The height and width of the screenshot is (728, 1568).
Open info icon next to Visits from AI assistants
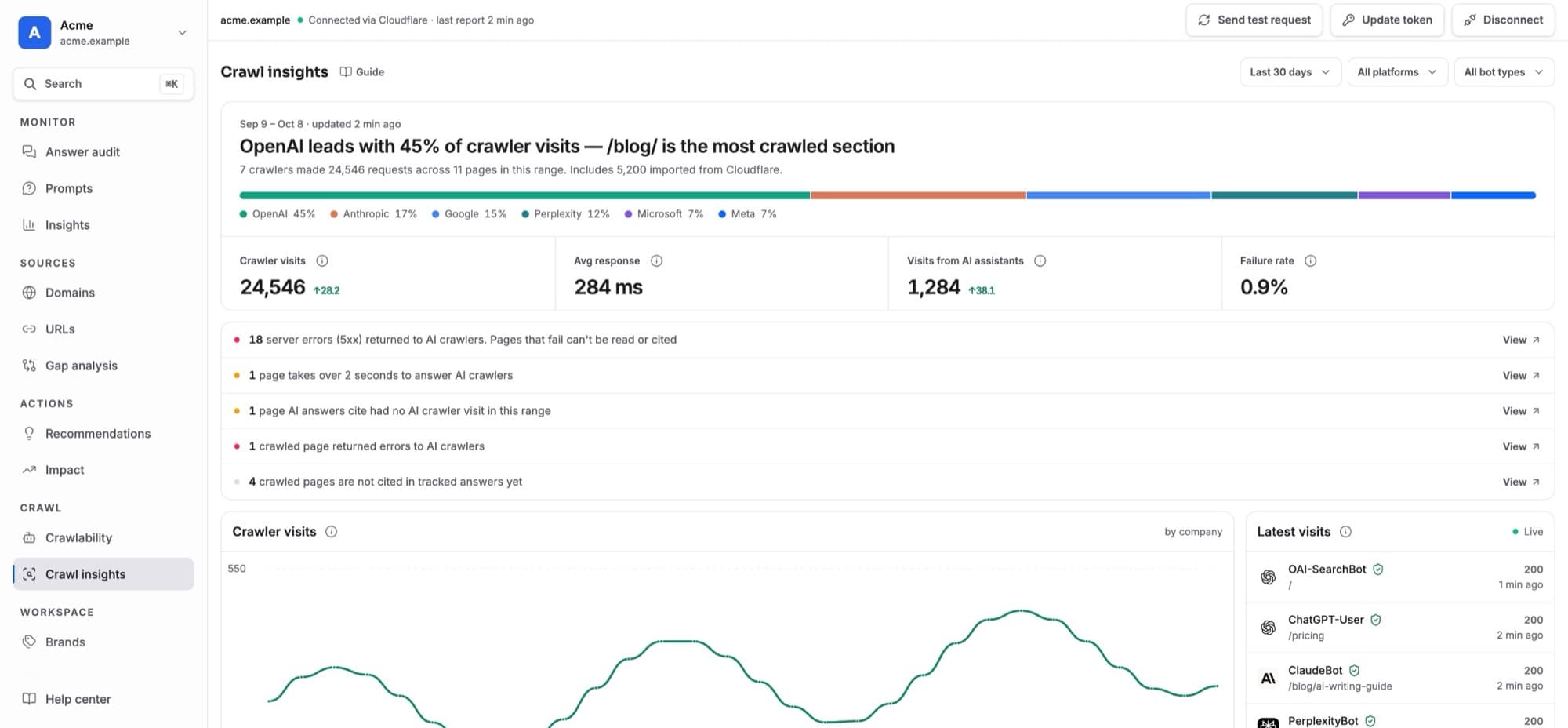click(x=1040, y=260)
